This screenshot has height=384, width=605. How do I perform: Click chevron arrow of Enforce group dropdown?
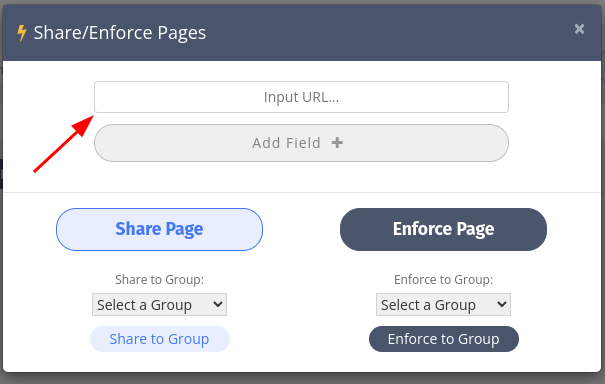[502, 304]
